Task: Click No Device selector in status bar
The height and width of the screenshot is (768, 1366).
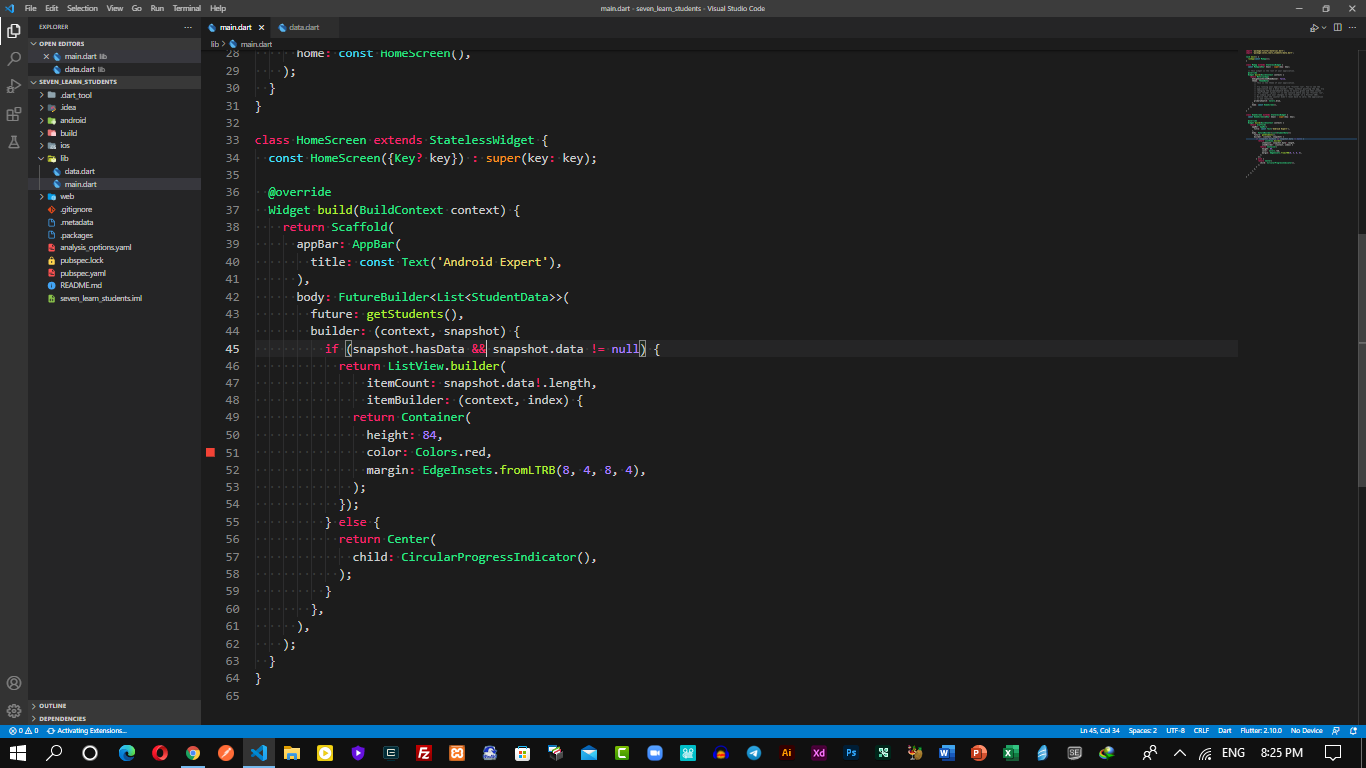Action: pos(1306,731)
